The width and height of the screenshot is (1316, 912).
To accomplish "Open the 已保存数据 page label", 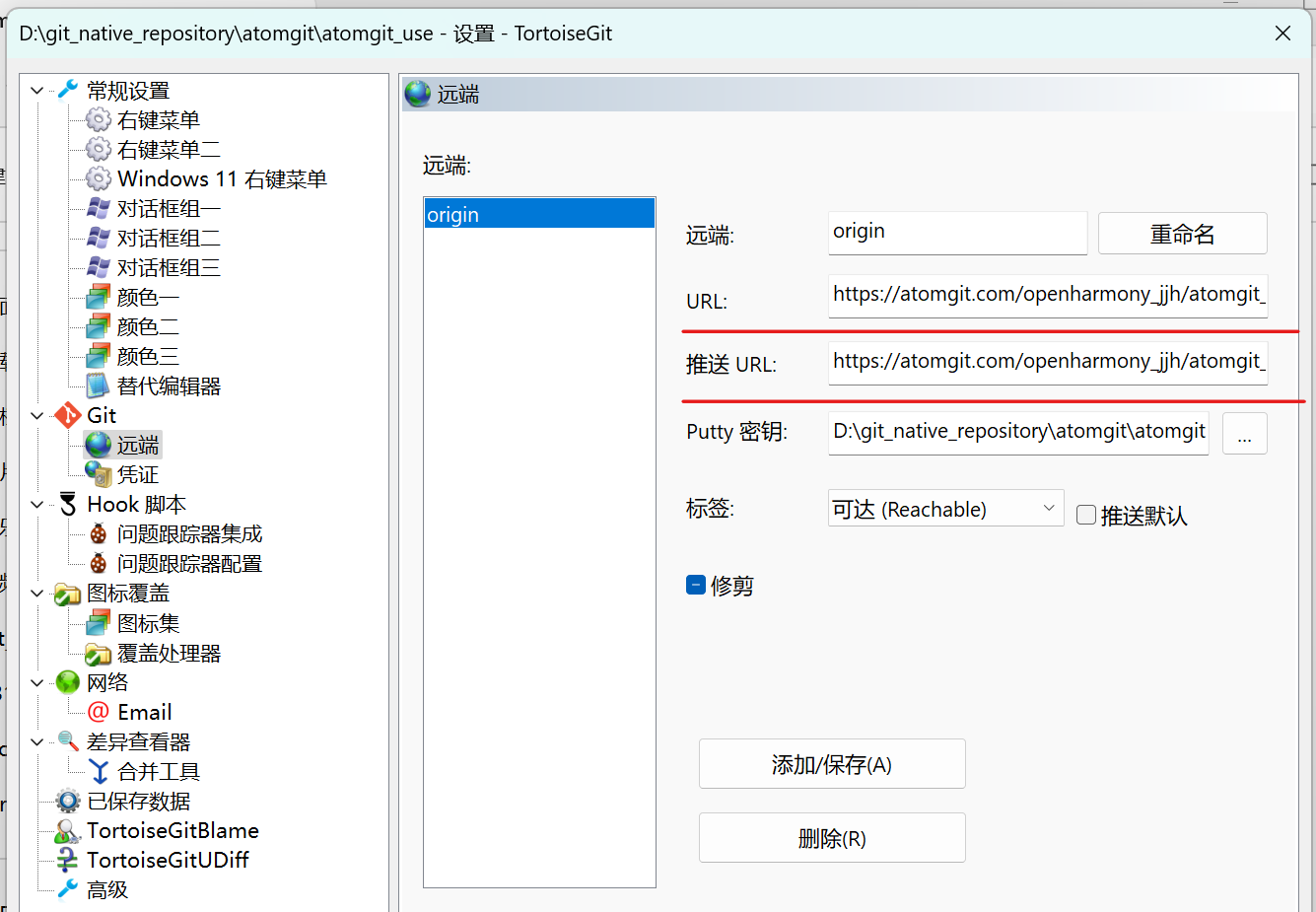I will (139, 801).
